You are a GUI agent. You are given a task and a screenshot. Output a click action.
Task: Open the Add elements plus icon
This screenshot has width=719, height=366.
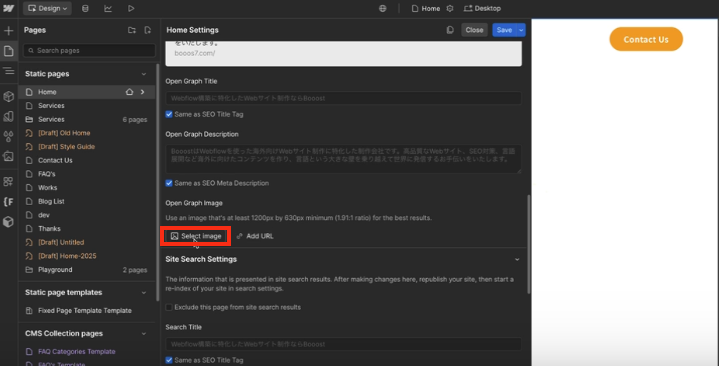pos(8,31)
